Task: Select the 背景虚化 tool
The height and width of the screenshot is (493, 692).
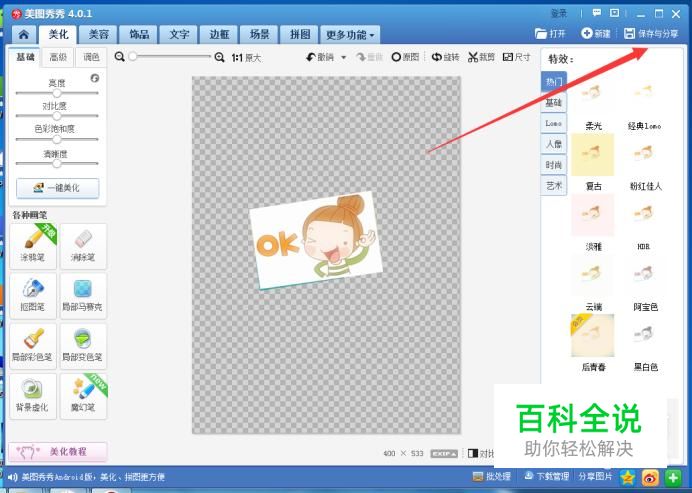Action: (x=33, y=396)
